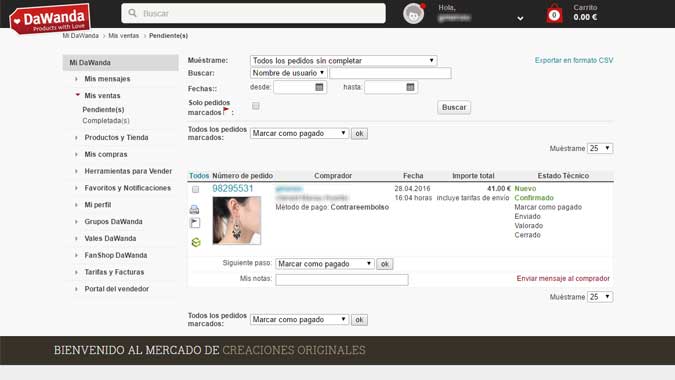Click 'ok' next to 'Siguiente paso'
675x380 pixels.
[385, 264]
